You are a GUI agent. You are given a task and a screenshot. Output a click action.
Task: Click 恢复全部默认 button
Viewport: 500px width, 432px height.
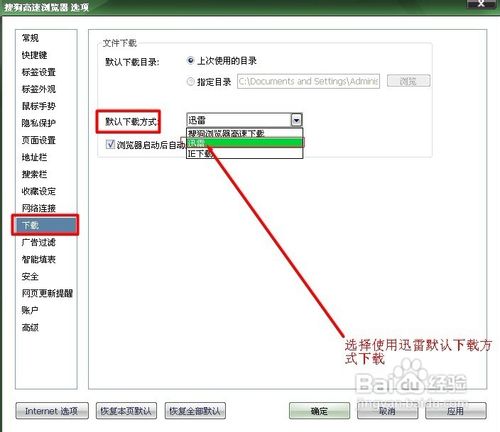(x=195, y=411)
